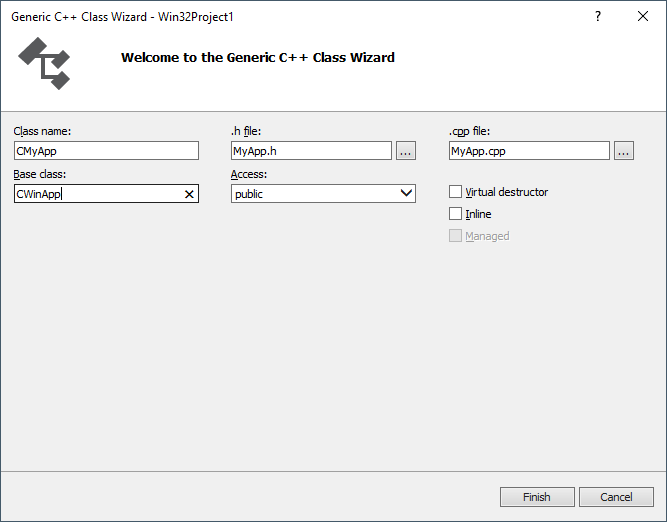Browse for the .cpp file location

click(x=624, y=151)
